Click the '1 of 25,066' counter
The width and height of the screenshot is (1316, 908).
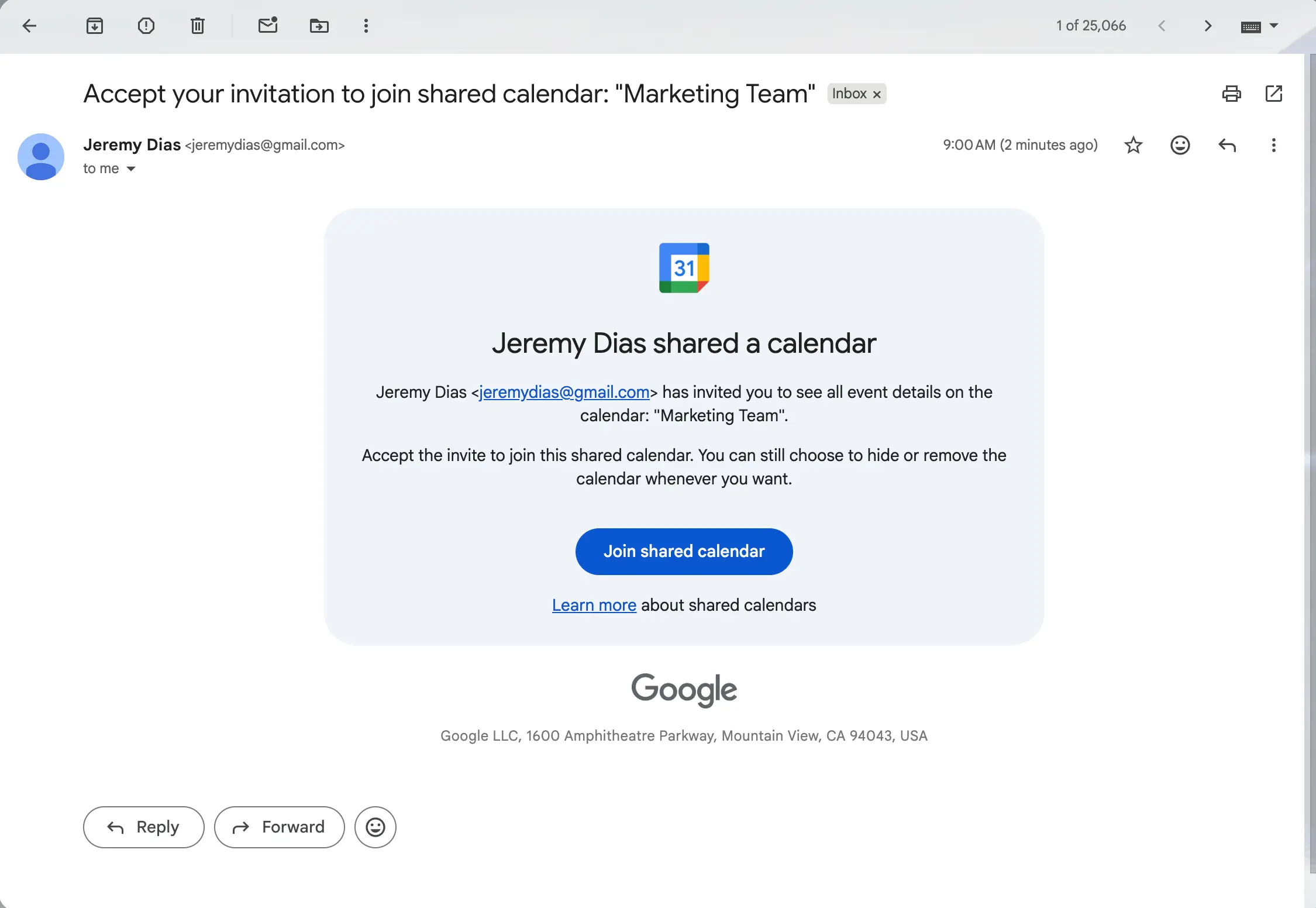1091,26
